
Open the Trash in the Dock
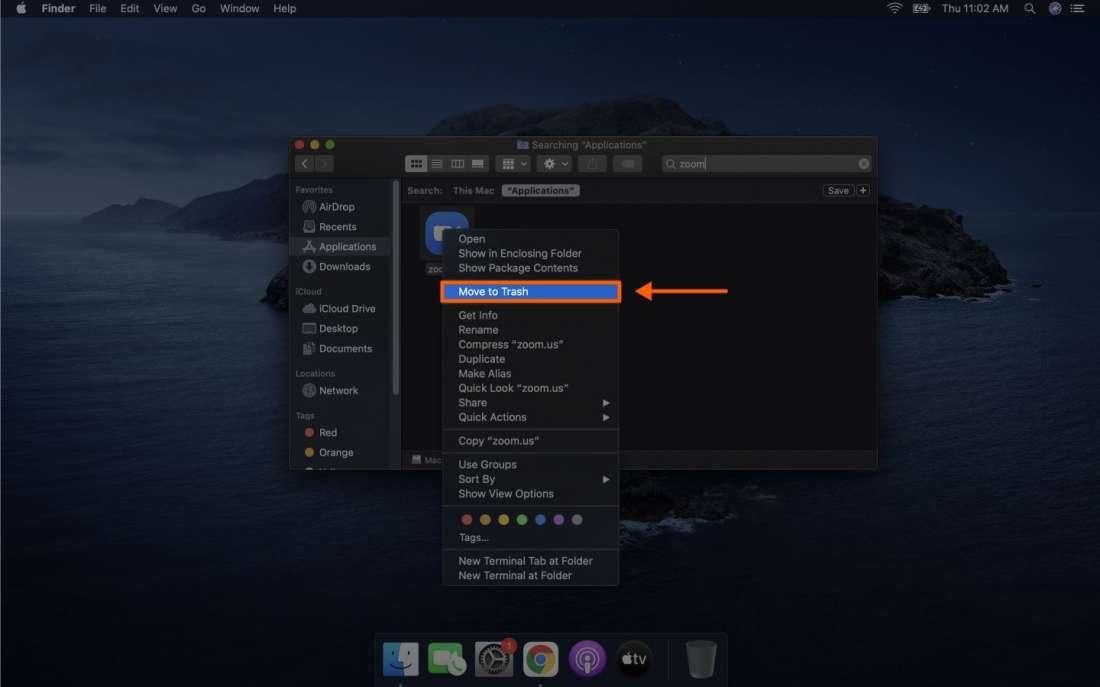(x=699, y=658)
